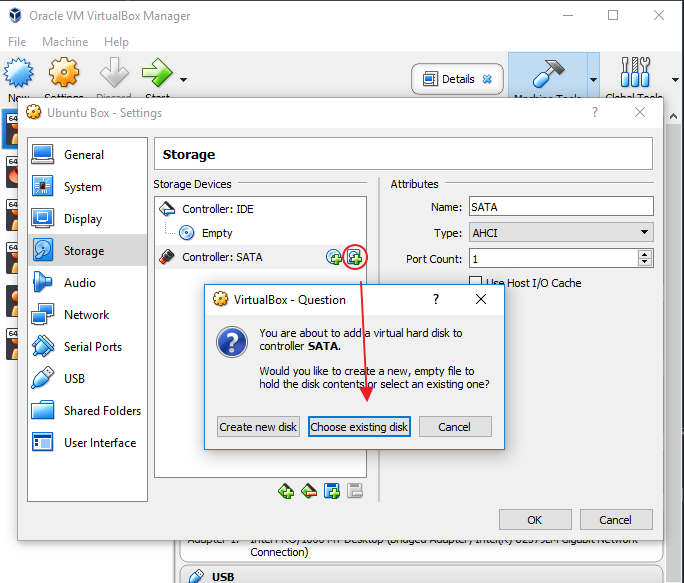Click remove storage attachment icon below list
This screenshot has width=684, height=583.
[x=355, y=491]
